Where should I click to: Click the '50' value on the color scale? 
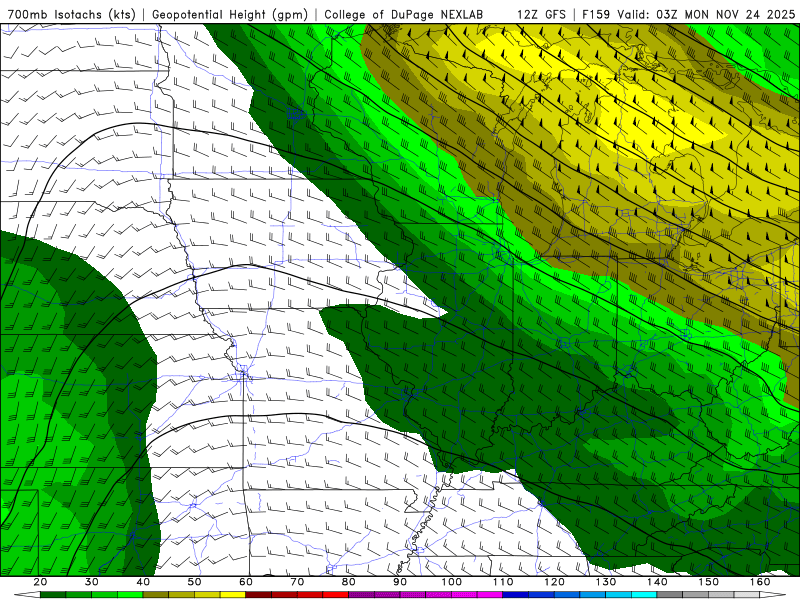(x=194, y=582)
